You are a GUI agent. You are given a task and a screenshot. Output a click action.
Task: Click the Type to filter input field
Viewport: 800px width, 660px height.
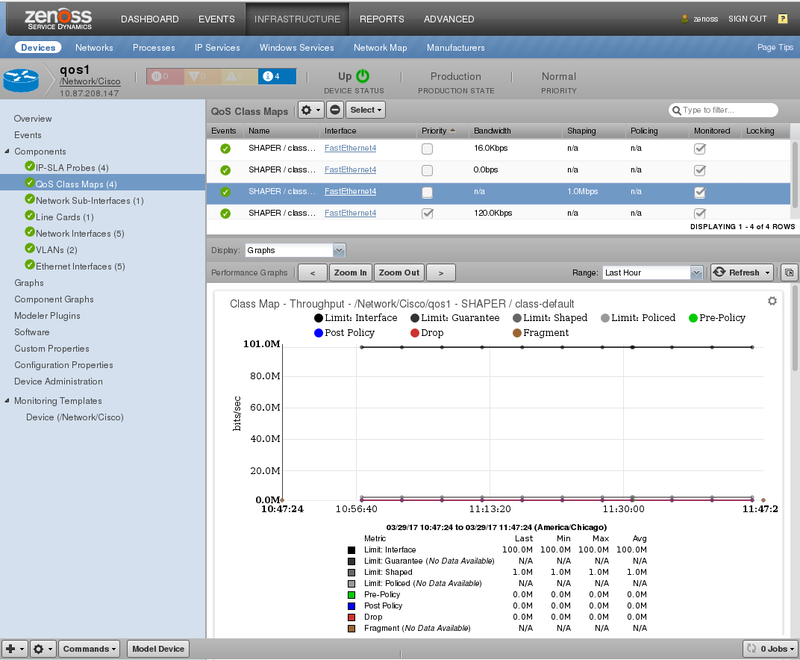[723, 110]
